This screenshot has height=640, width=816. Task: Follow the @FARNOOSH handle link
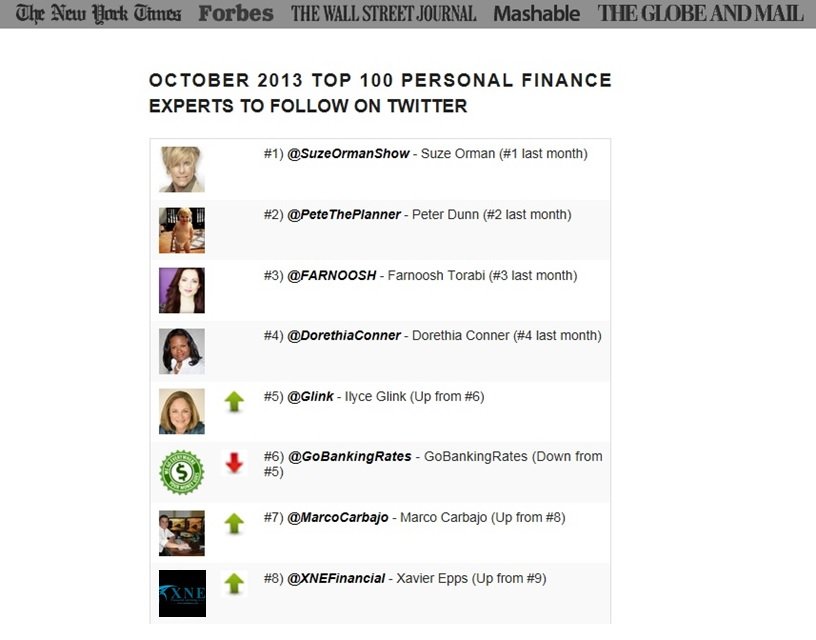pyautogui.click(x=332, y=275)
